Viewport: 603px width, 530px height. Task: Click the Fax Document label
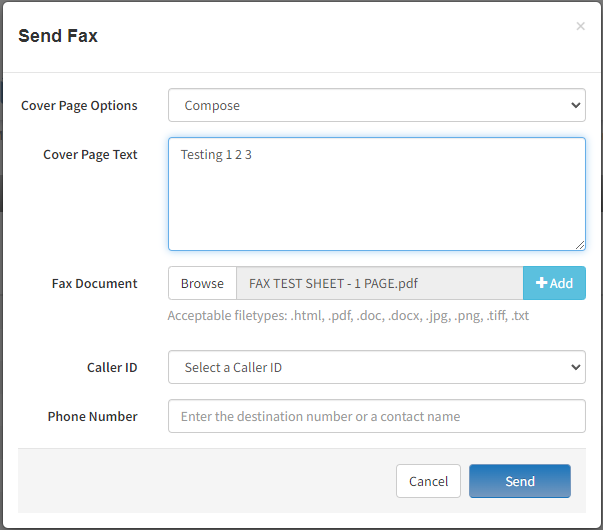click(94, 283)
